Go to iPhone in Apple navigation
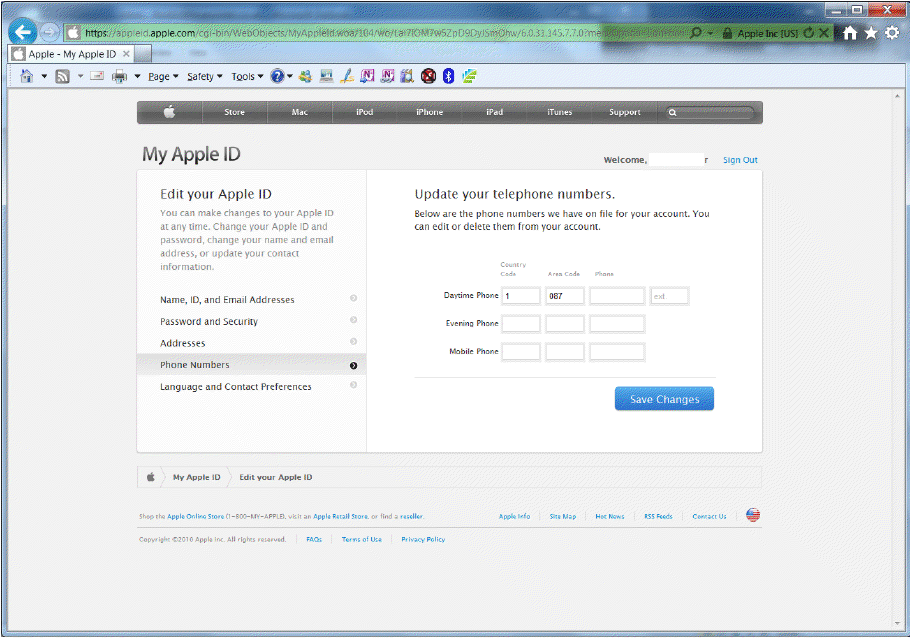 429,112
